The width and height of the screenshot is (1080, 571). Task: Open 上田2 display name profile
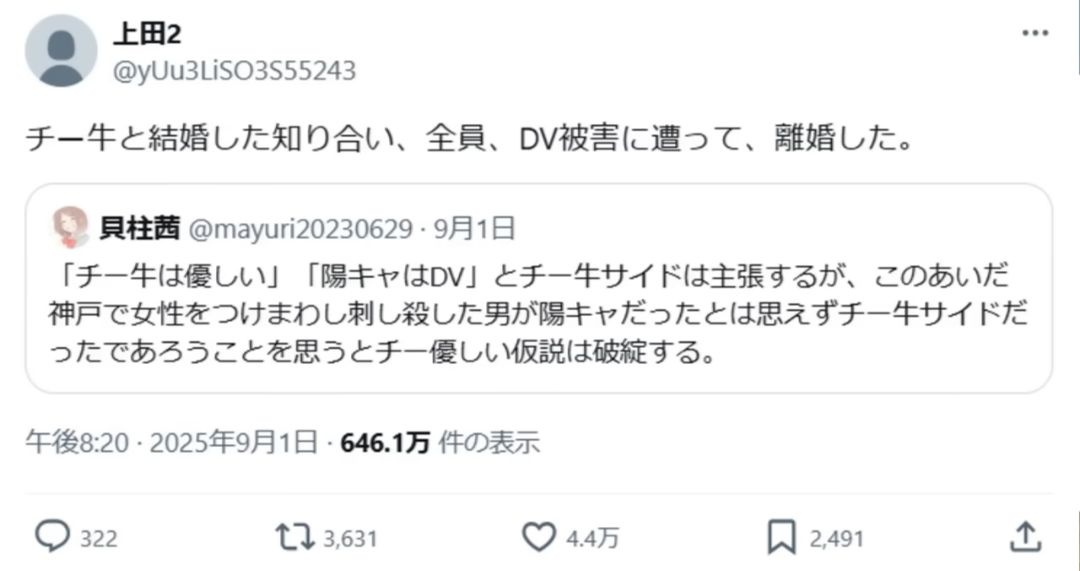[147, 34]
